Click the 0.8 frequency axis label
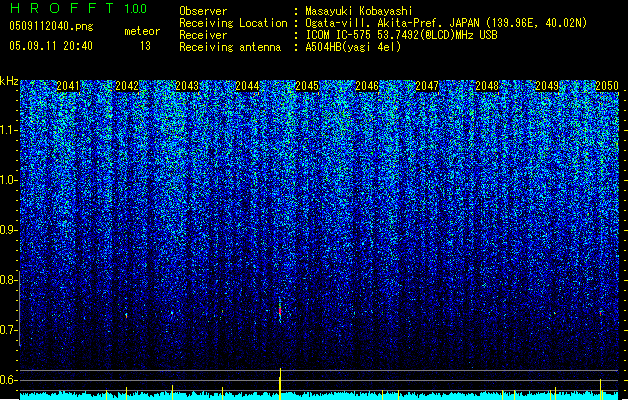 click(x=8, y=280)
